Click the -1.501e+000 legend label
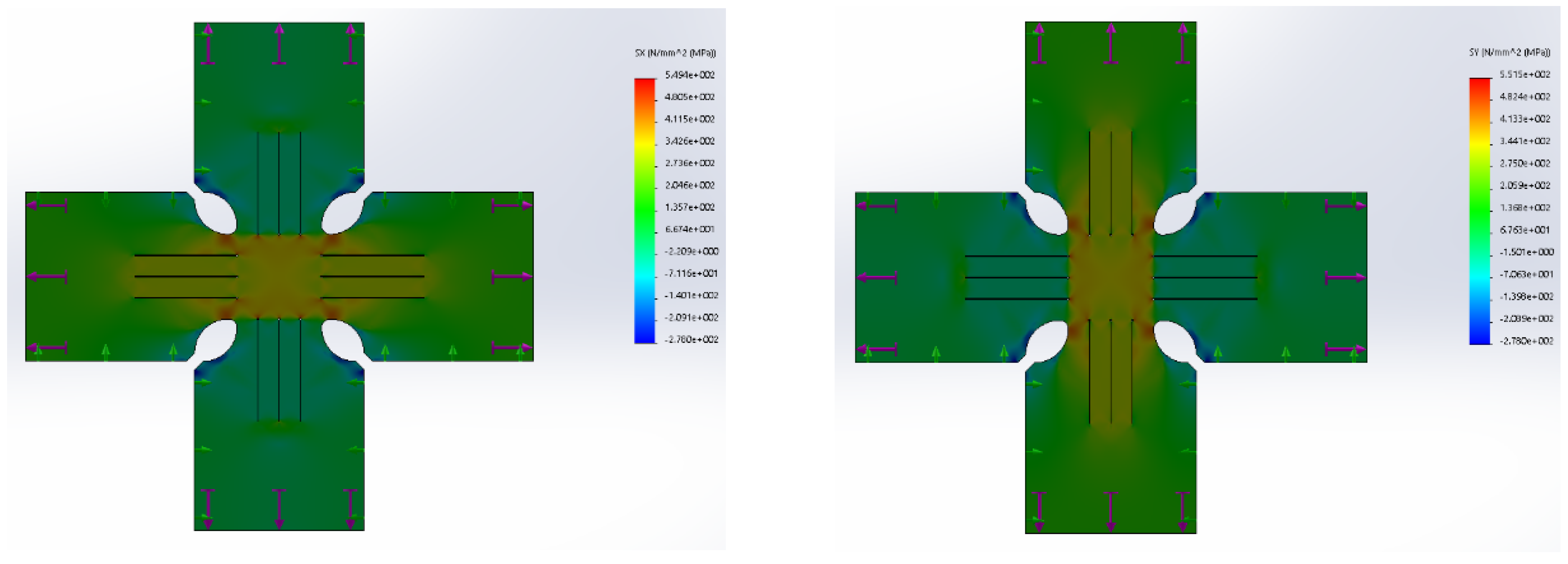 (1526, 252)
